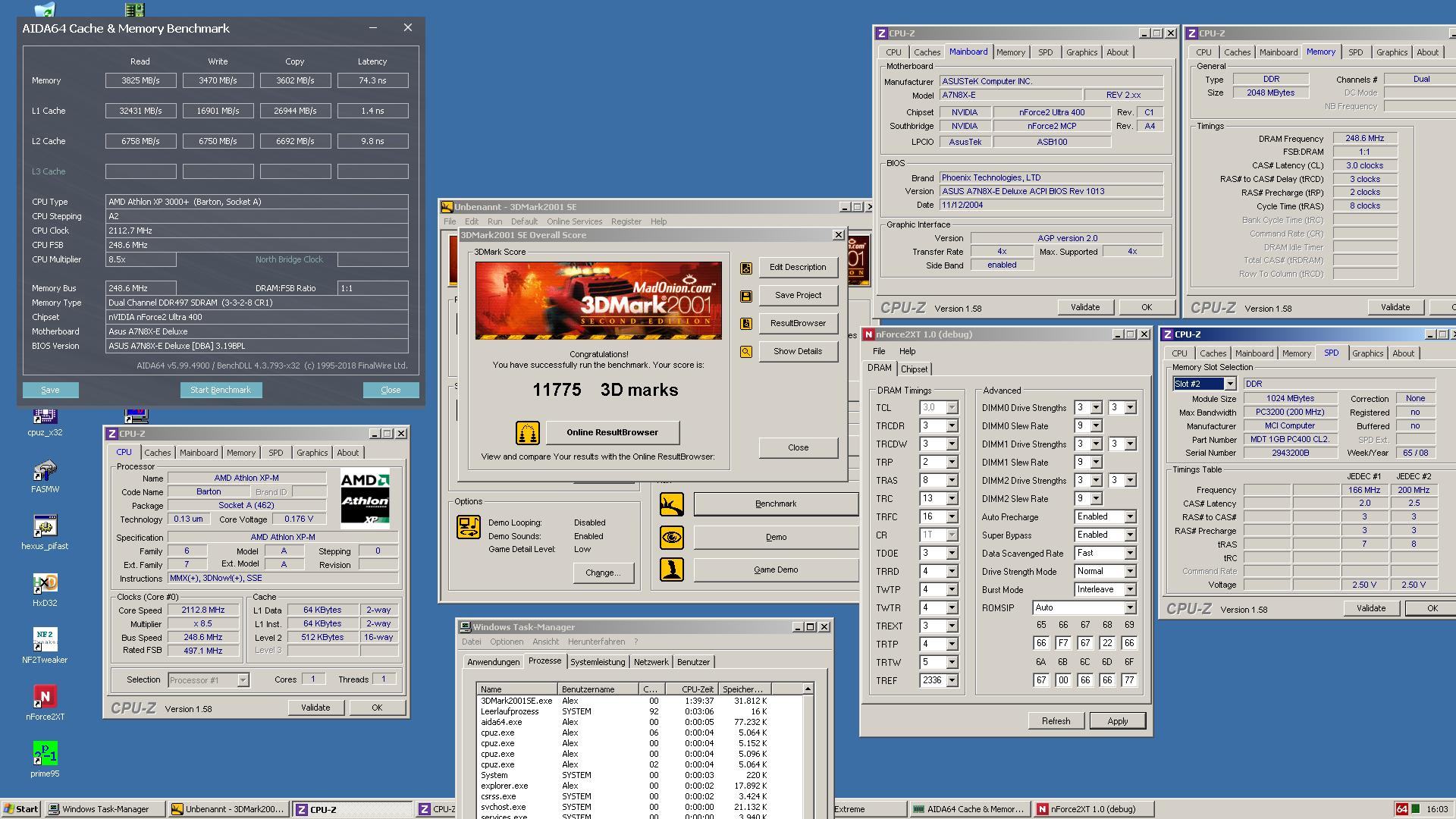Open Memory Slot Selection dropdown in CPU-Z
Viewport: 1456px width, 819px height.
tap(1230, 384)
